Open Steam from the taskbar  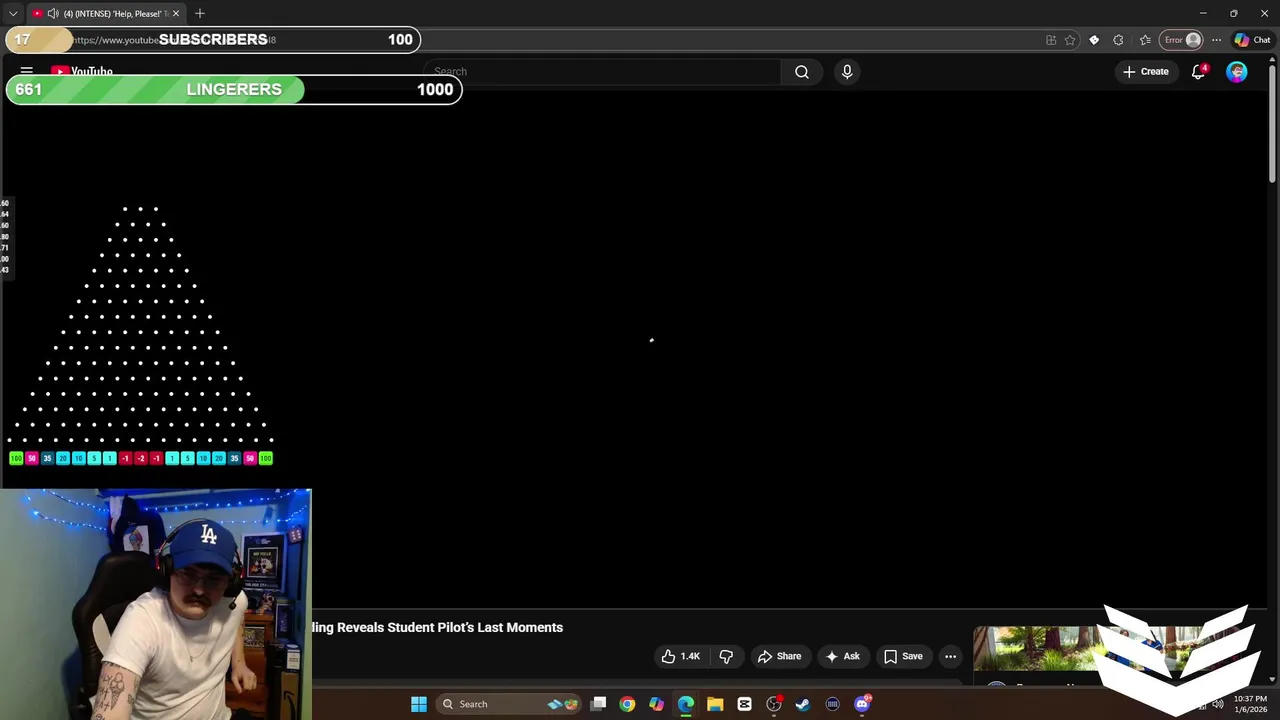[803, 704]
